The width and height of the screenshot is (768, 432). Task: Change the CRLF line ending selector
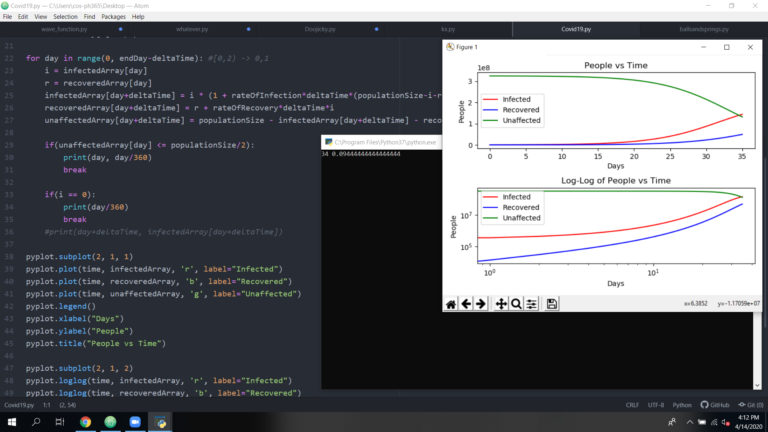coord(632,405)
